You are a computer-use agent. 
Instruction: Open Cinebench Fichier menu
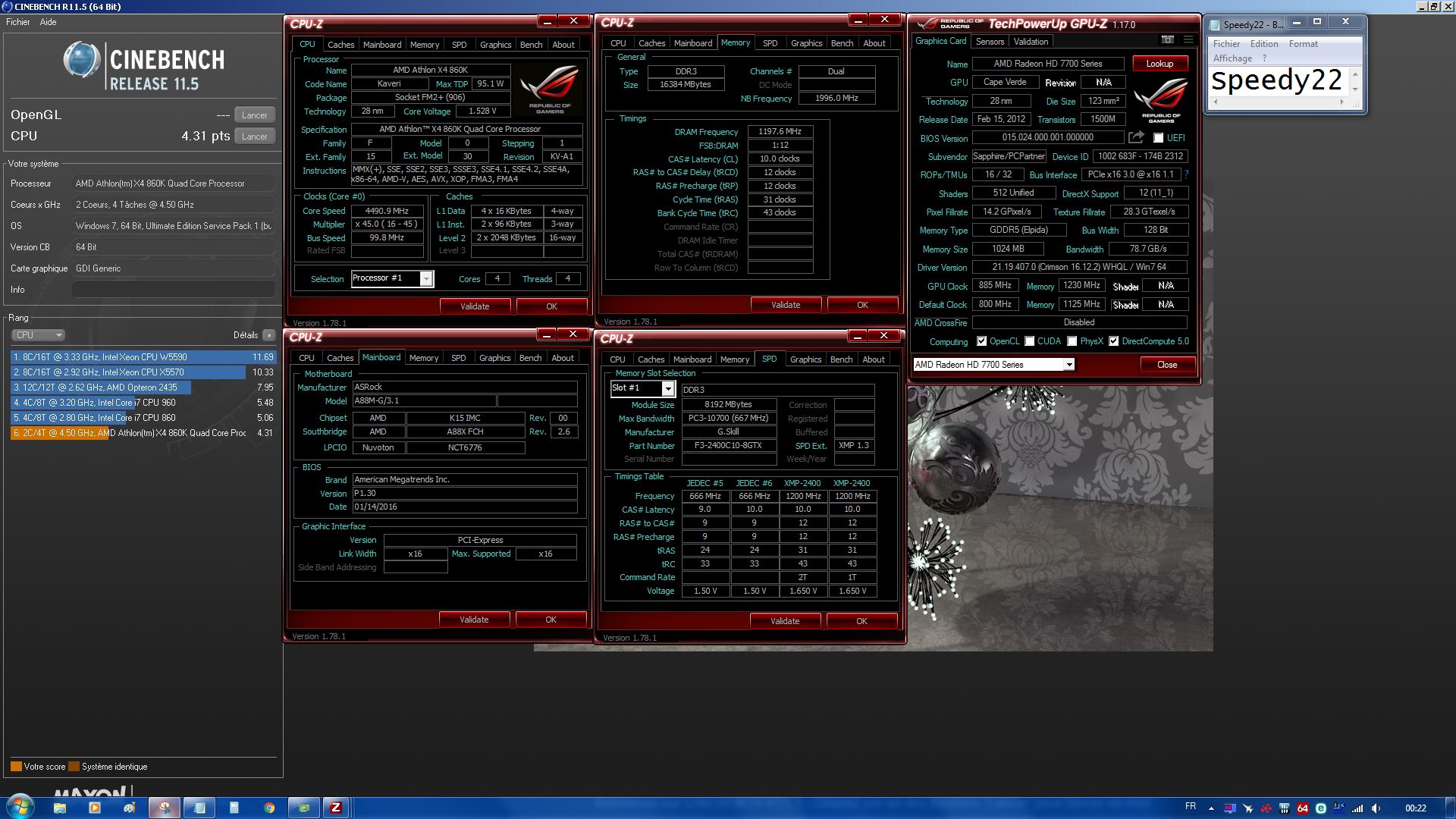pyautogui.click(x=18, y=22)
